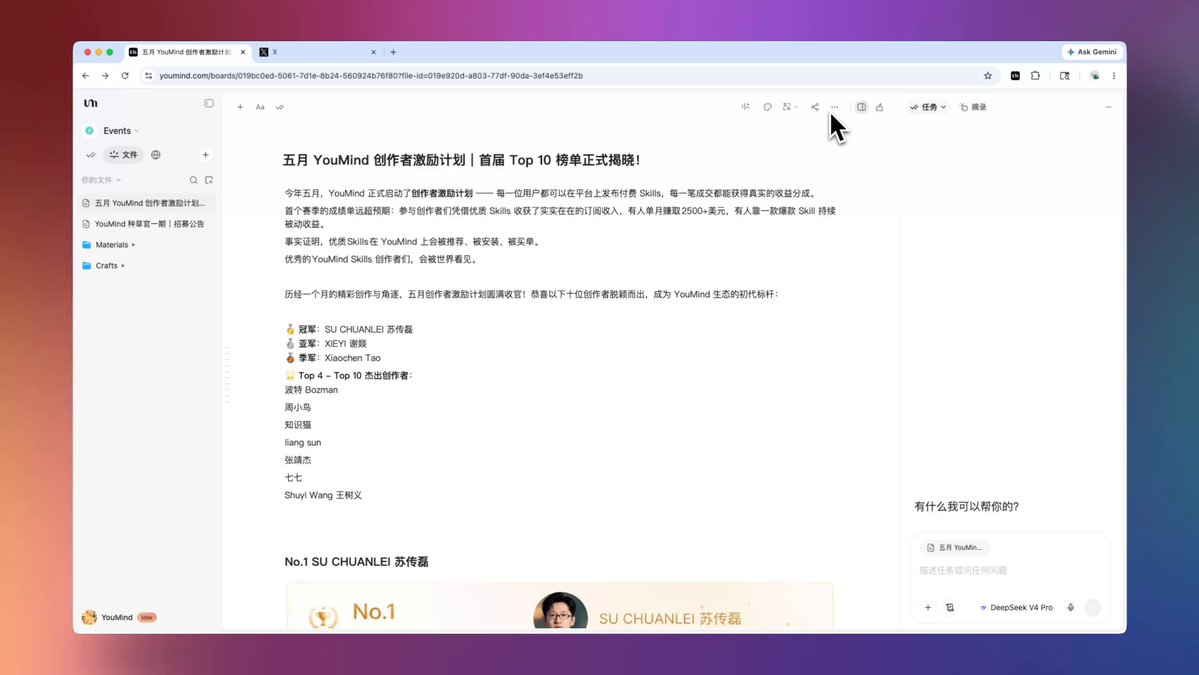Click the YouMind logo in the sidebar

[x=90, y=103]
